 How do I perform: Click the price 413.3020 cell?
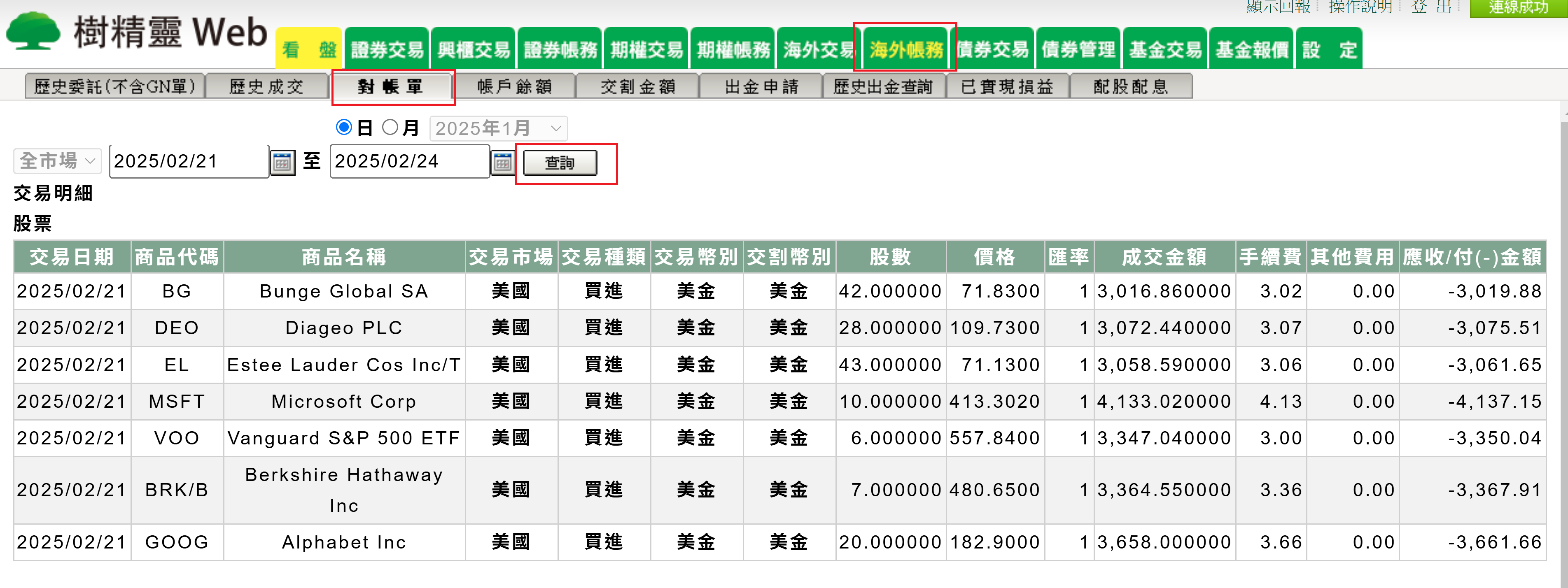pyautogui.click(x=995, y=401)
